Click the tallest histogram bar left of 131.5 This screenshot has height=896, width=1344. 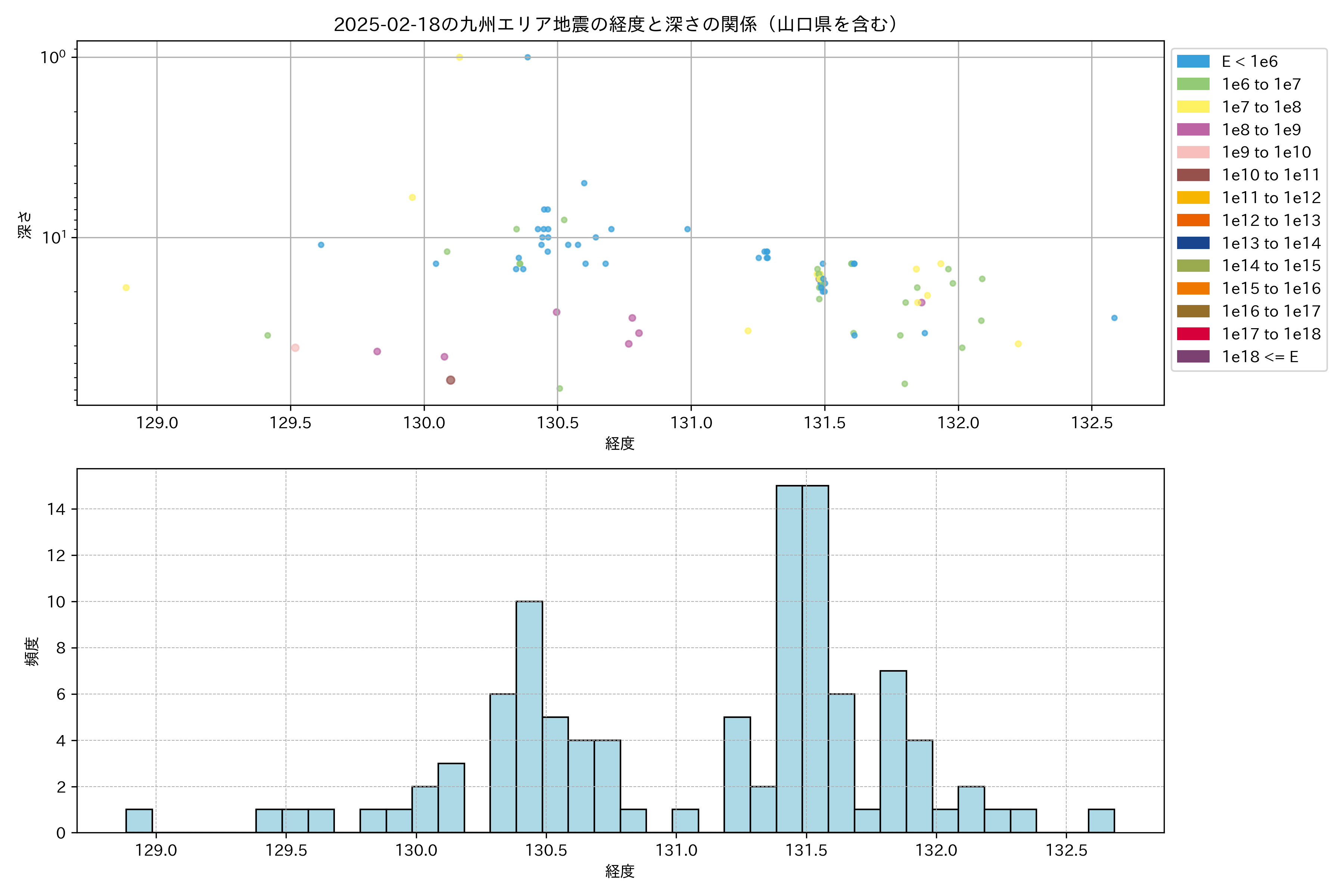point(788,657)
